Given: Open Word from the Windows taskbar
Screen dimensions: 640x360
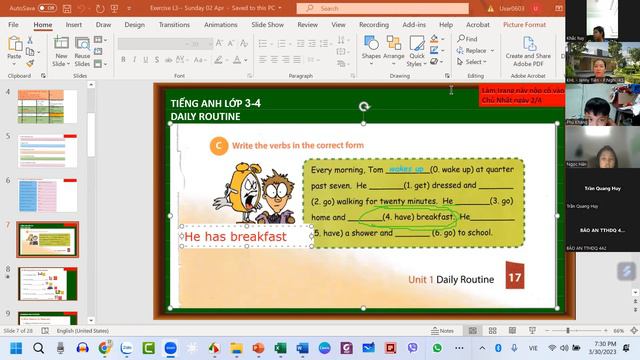Looking at the screenshot, I should tap(302, 348).
